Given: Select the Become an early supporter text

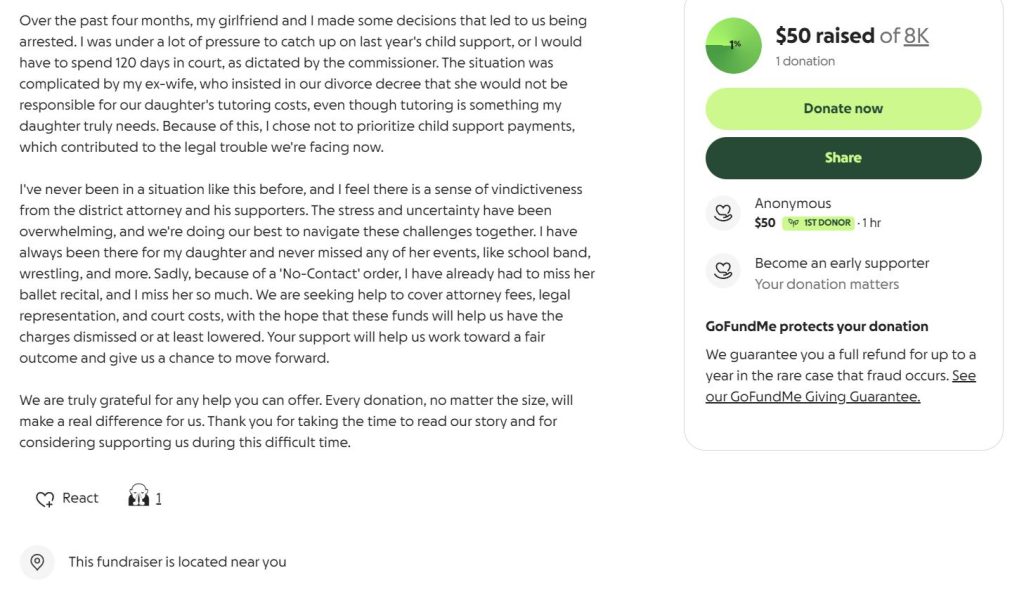Looking at the screenshot, I should point(841,263).
